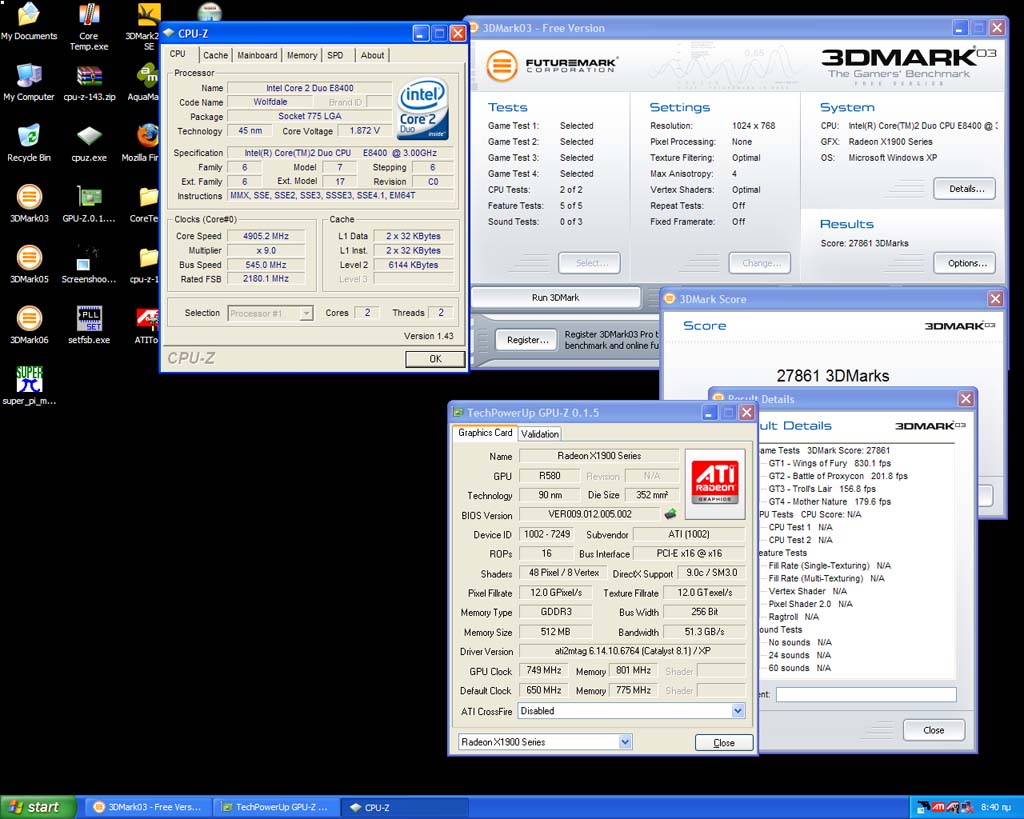Click the Start button on taskbar

tap(37, 807)
